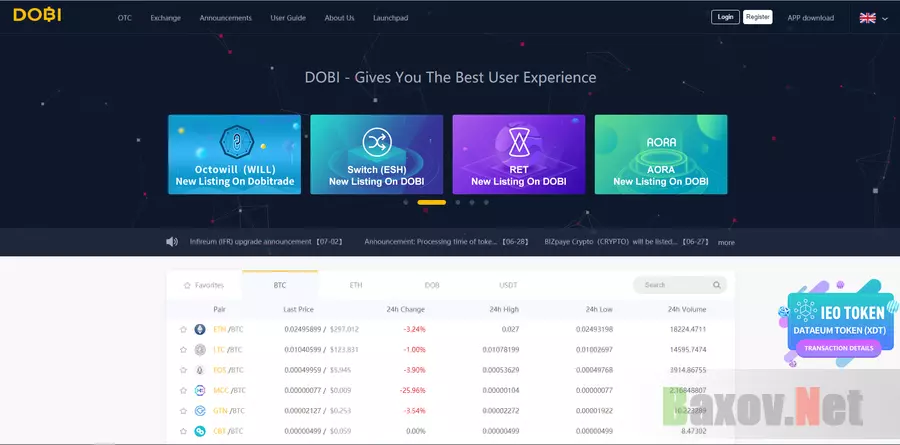Click the Pair column header
This screenshot has height=445, width=900.
coord(219,309)
